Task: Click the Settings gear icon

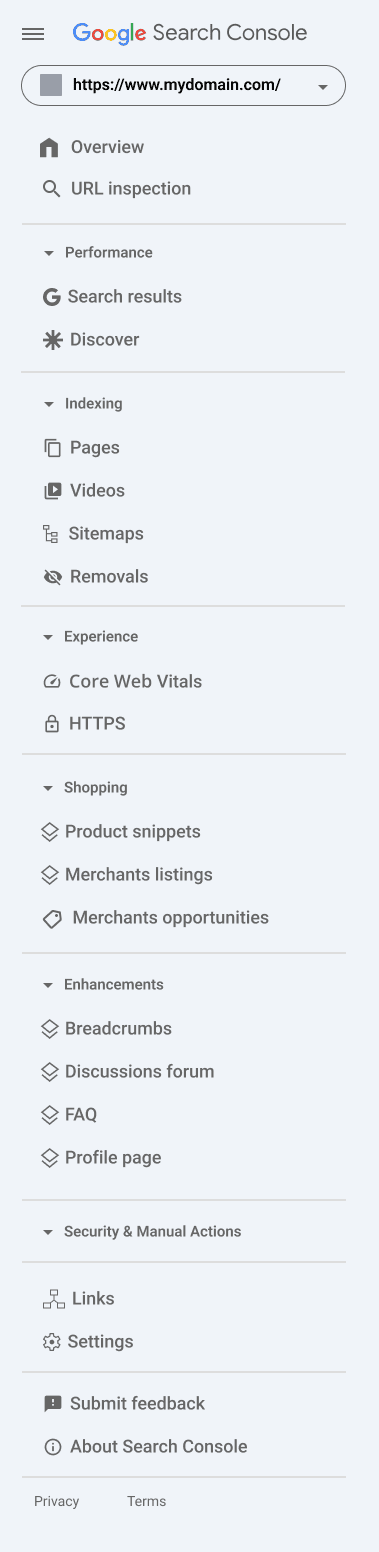Action: [52, 1342]
